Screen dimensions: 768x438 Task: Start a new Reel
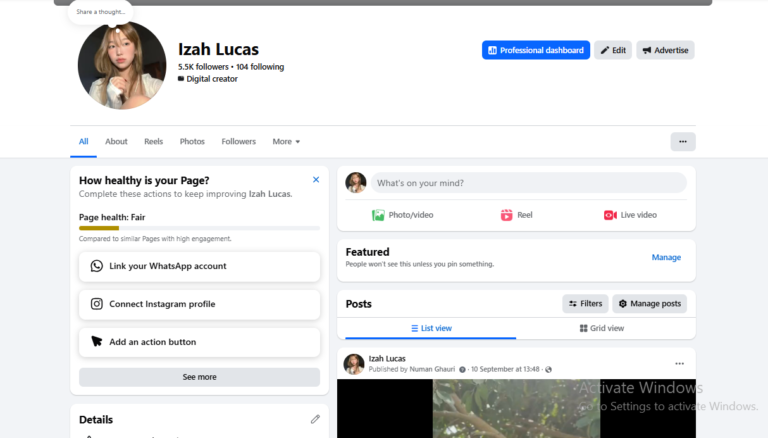click(516, 215)
